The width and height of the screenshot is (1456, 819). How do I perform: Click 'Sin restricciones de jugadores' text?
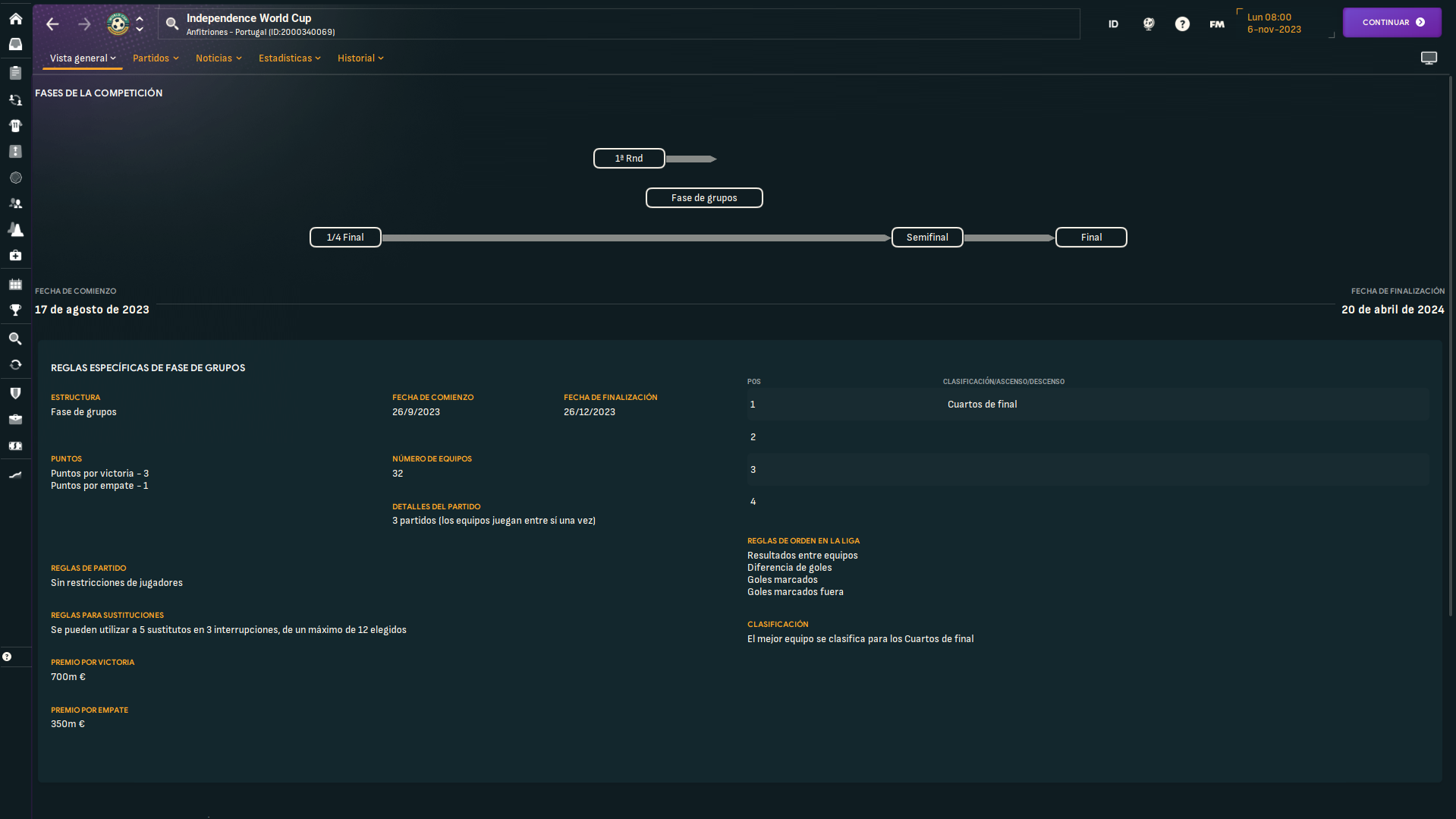tap(117, 583)
